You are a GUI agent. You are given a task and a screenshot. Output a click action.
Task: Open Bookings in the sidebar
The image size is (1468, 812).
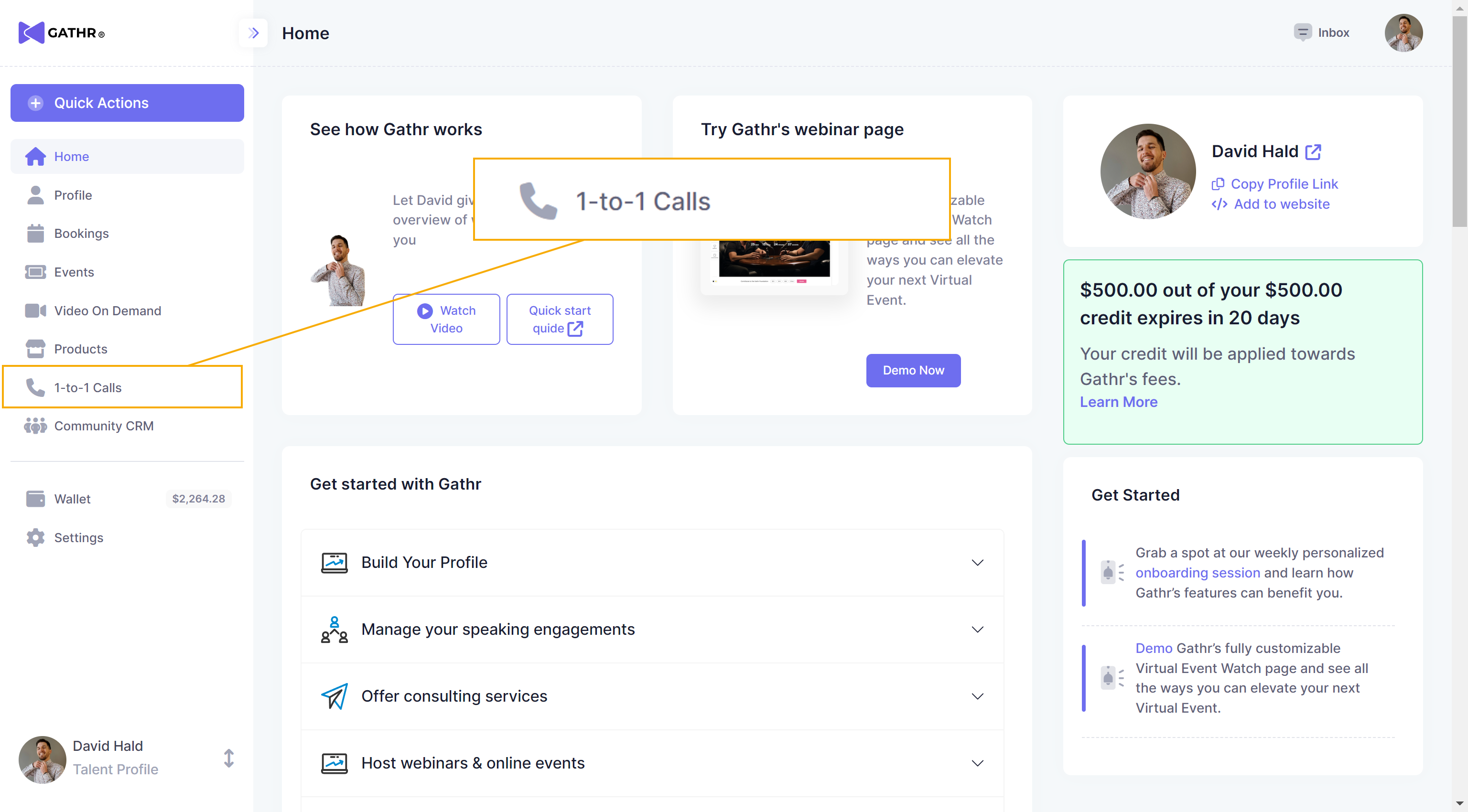pyautogui.click(x=81, y=234)
